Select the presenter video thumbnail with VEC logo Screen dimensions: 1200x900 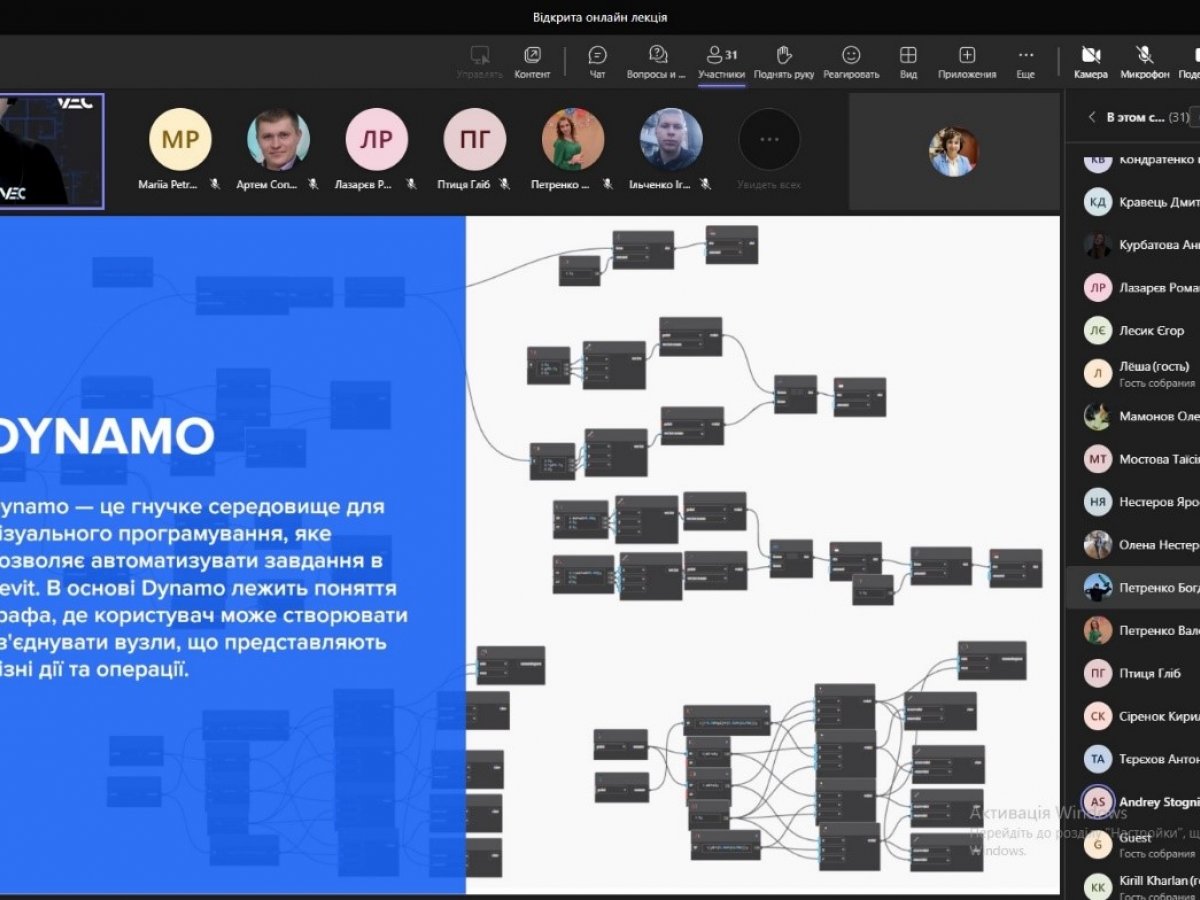coord(52,151)
